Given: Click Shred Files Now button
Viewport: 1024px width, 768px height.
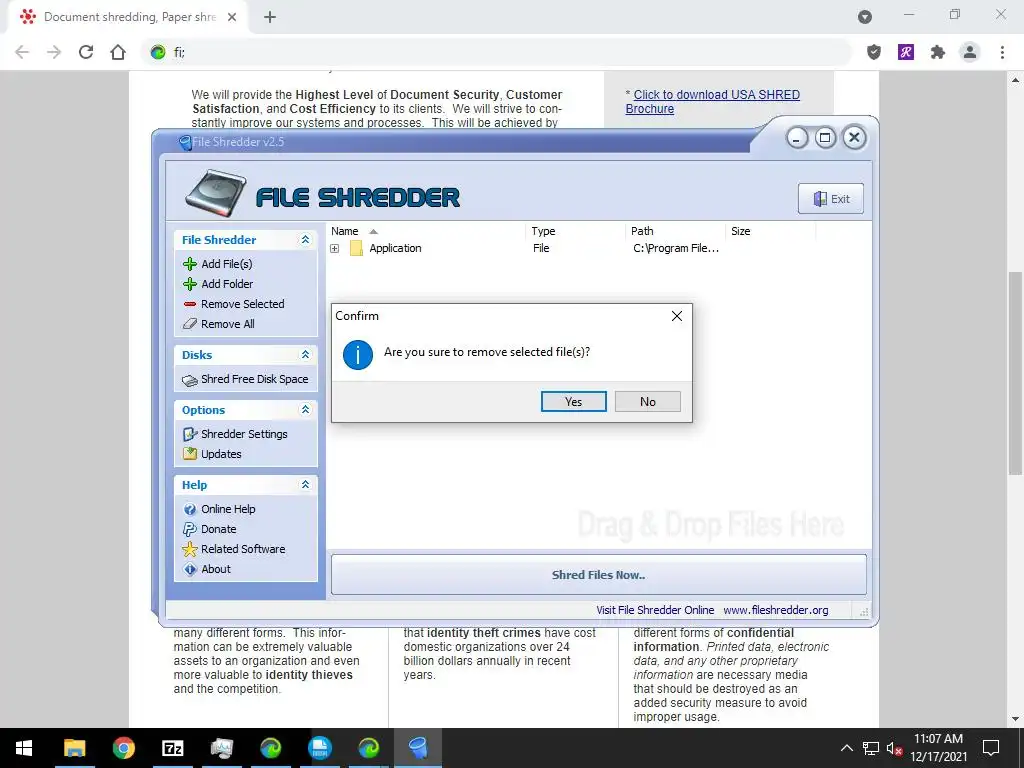Looking at the screenshot, I should click(599, 575).
